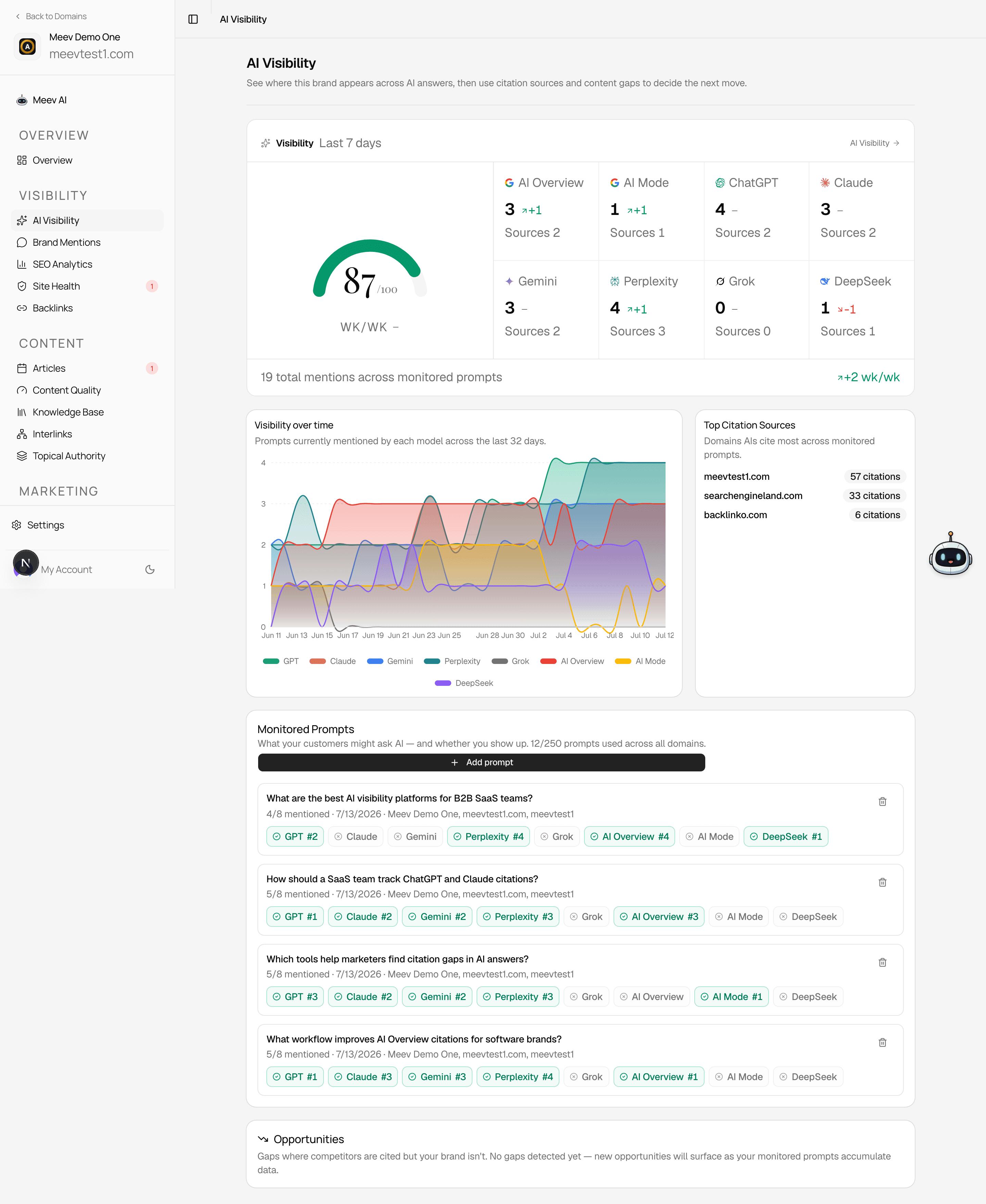Click the domain logo for Meev Demo One

(27, 46)
